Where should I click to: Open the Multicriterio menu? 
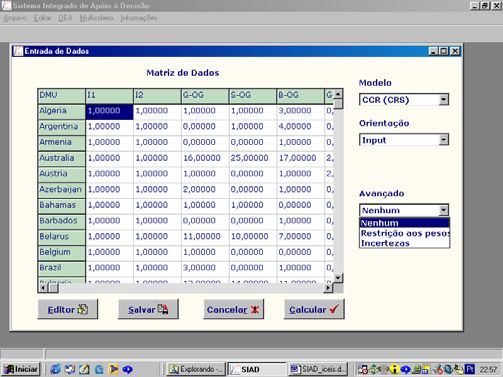pyautogui.click(x=96, y=18)
